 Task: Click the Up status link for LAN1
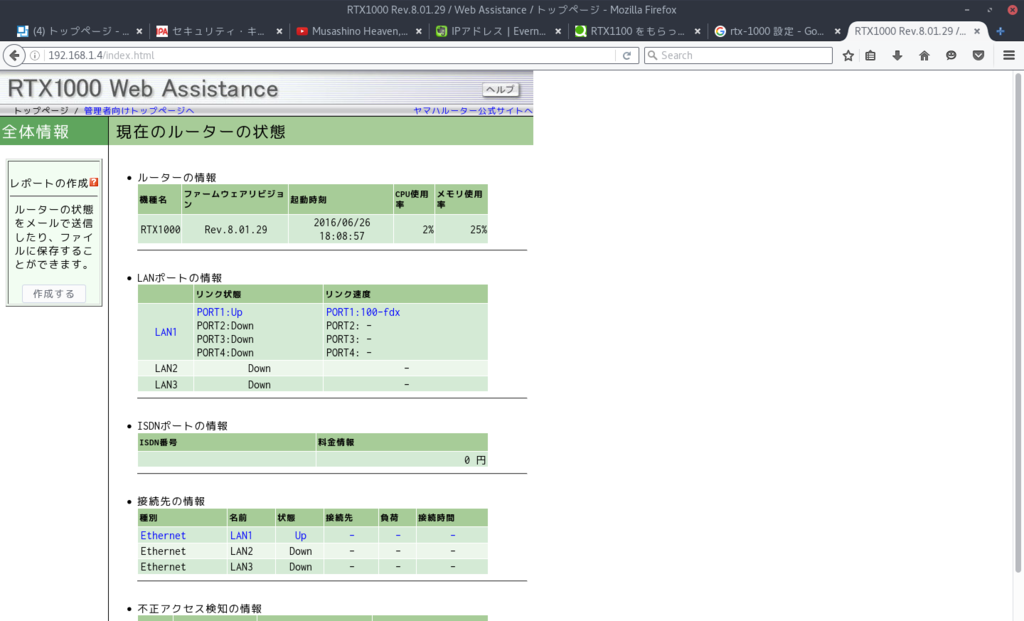coord(300,535)
